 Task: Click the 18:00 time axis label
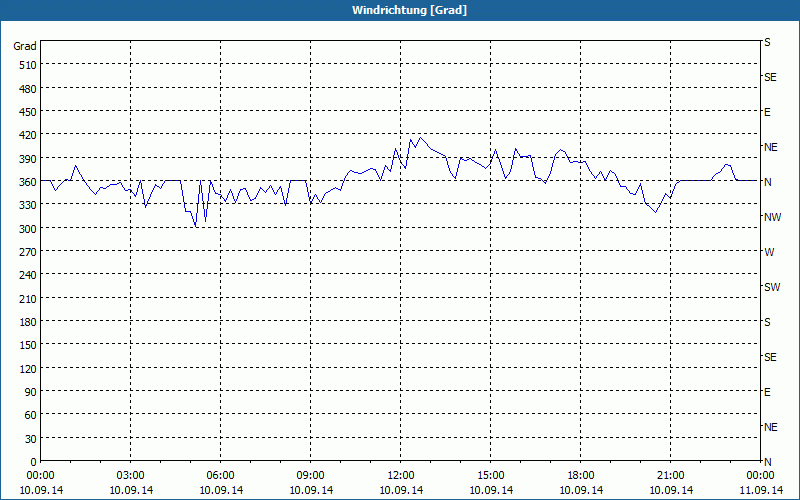tap(581, 476)
